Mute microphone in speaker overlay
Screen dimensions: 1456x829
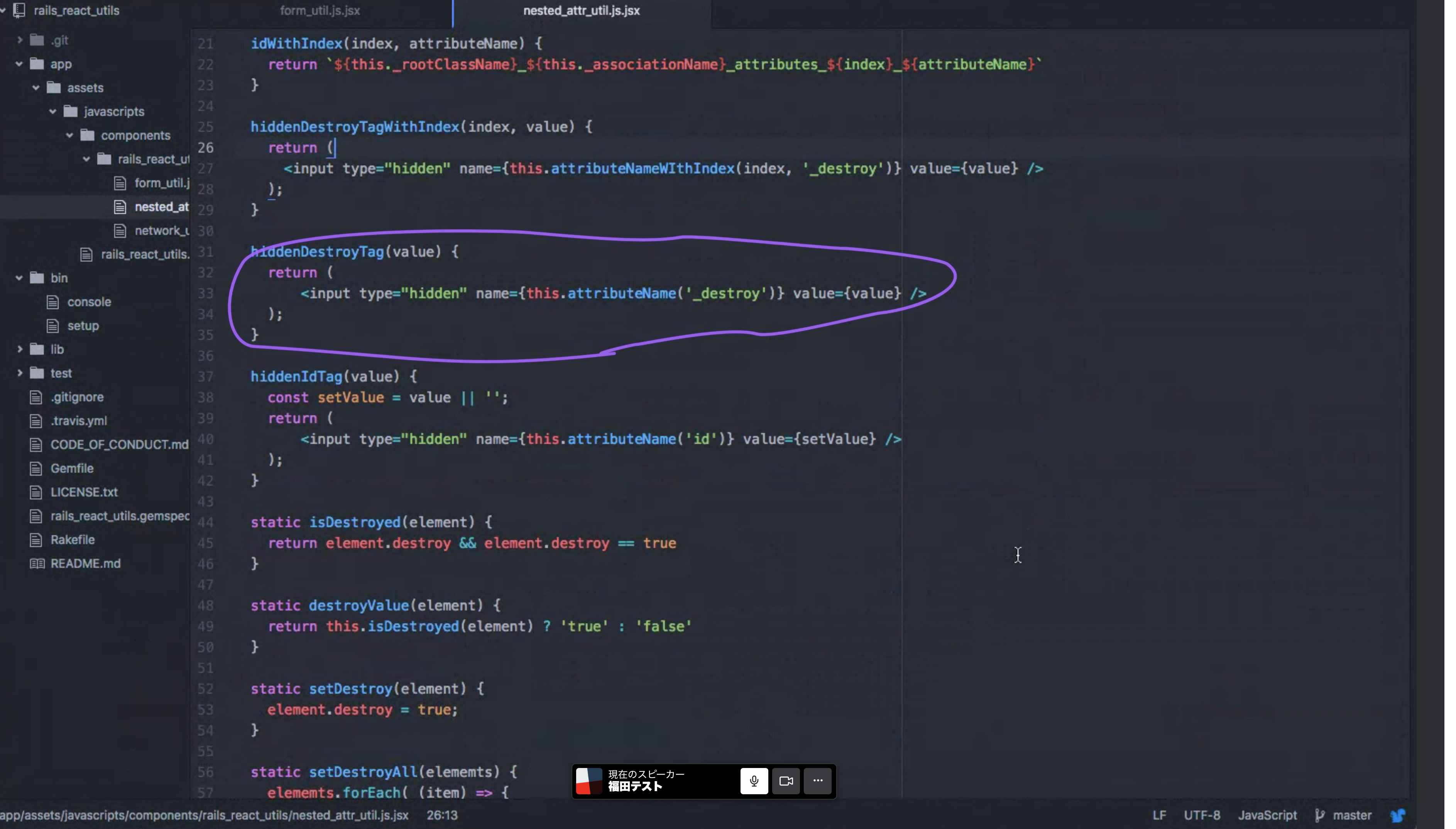[754, 781]
